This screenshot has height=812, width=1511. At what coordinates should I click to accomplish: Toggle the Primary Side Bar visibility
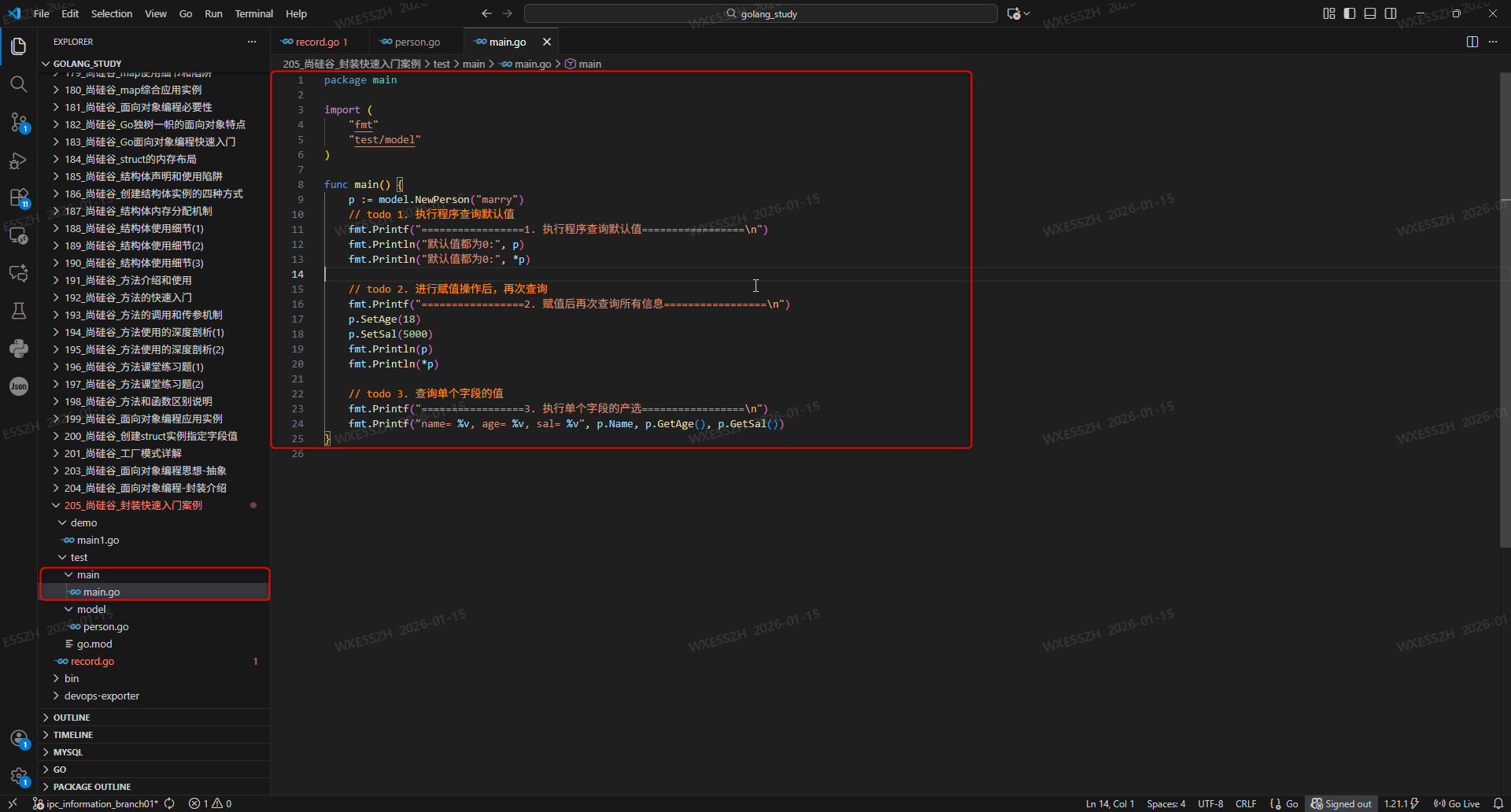[1350, 13]
